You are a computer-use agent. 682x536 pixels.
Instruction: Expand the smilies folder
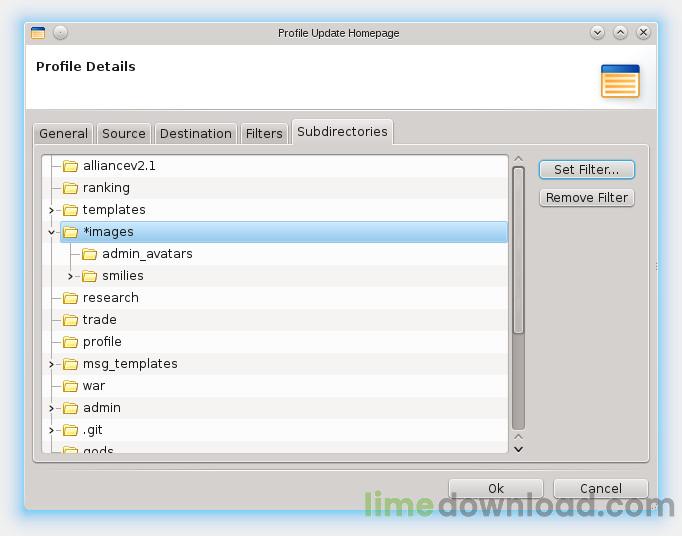pos(70,276)
